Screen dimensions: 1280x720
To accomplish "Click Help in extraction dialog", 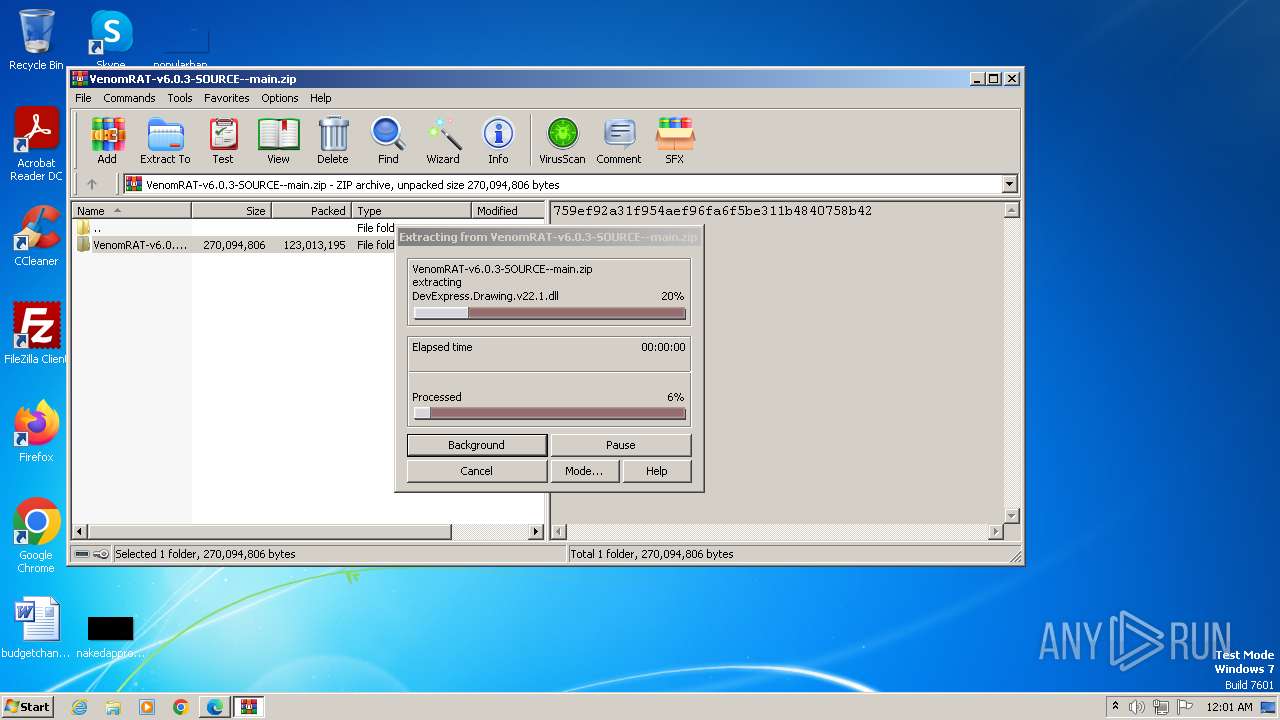I will point(657,471).
